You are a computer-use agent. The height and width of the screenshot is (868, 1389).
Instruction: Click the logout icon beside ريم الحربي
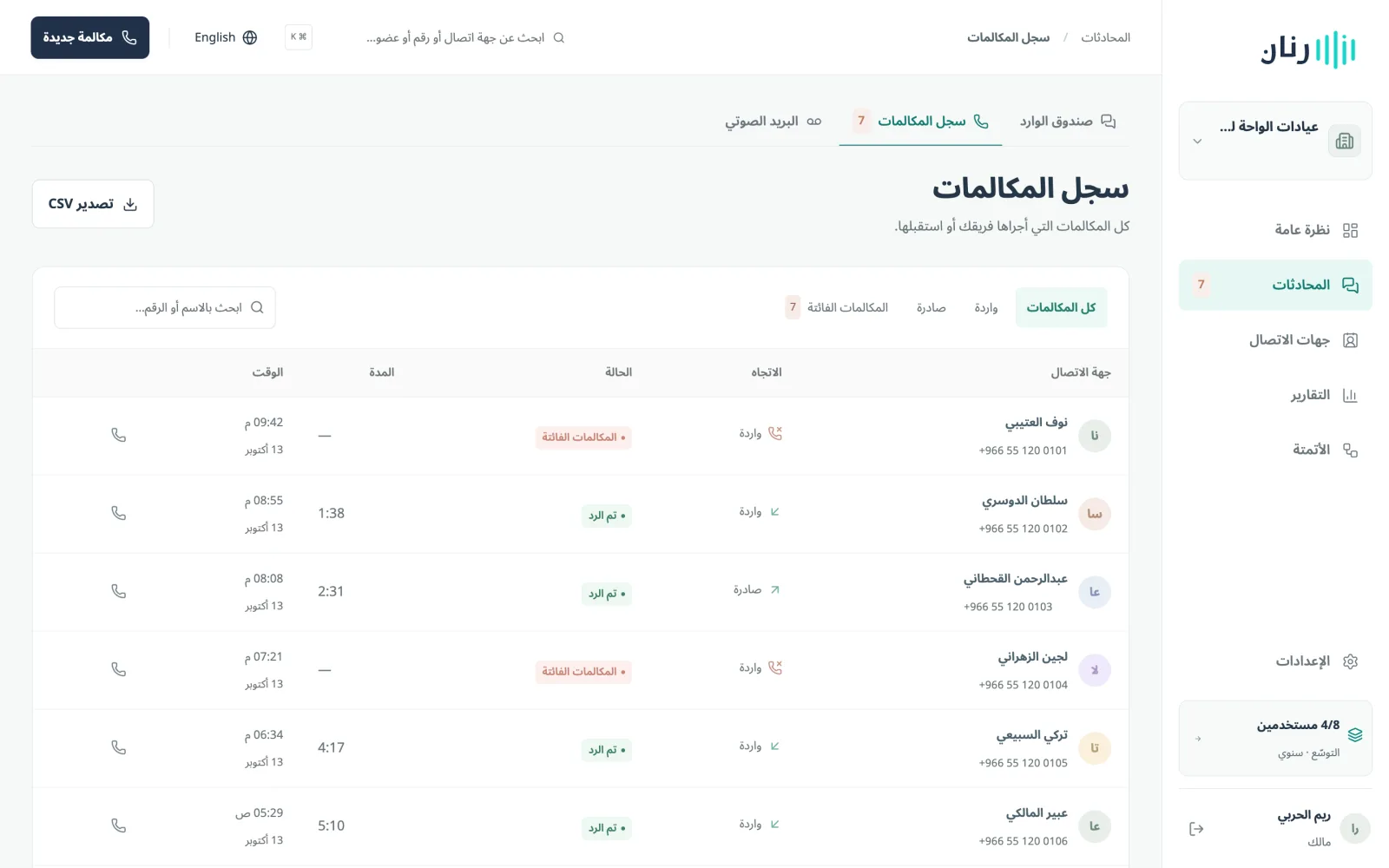pos(1196,829)
